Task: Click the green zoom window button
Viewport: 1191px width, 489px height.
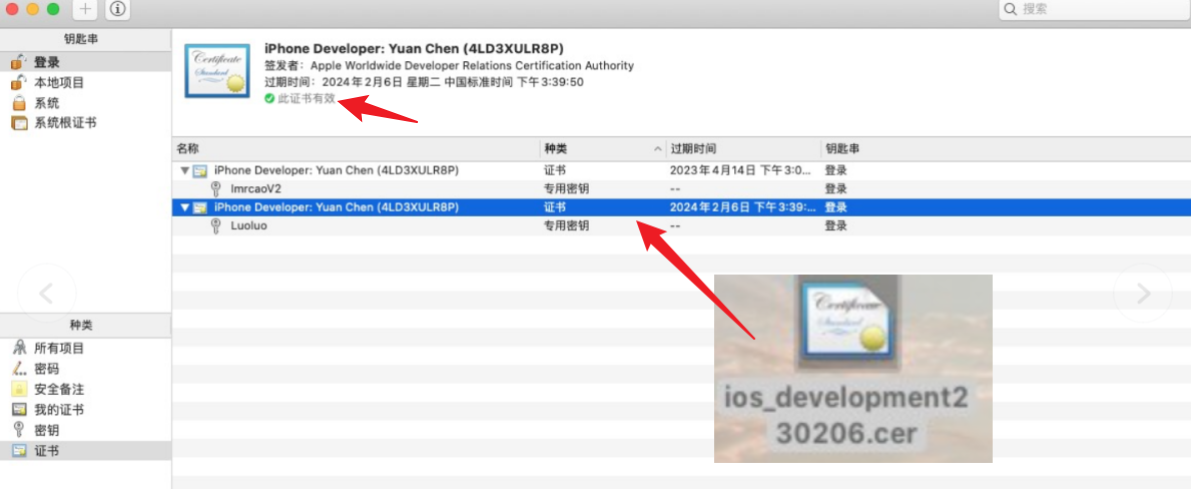Action: [53, 9]
